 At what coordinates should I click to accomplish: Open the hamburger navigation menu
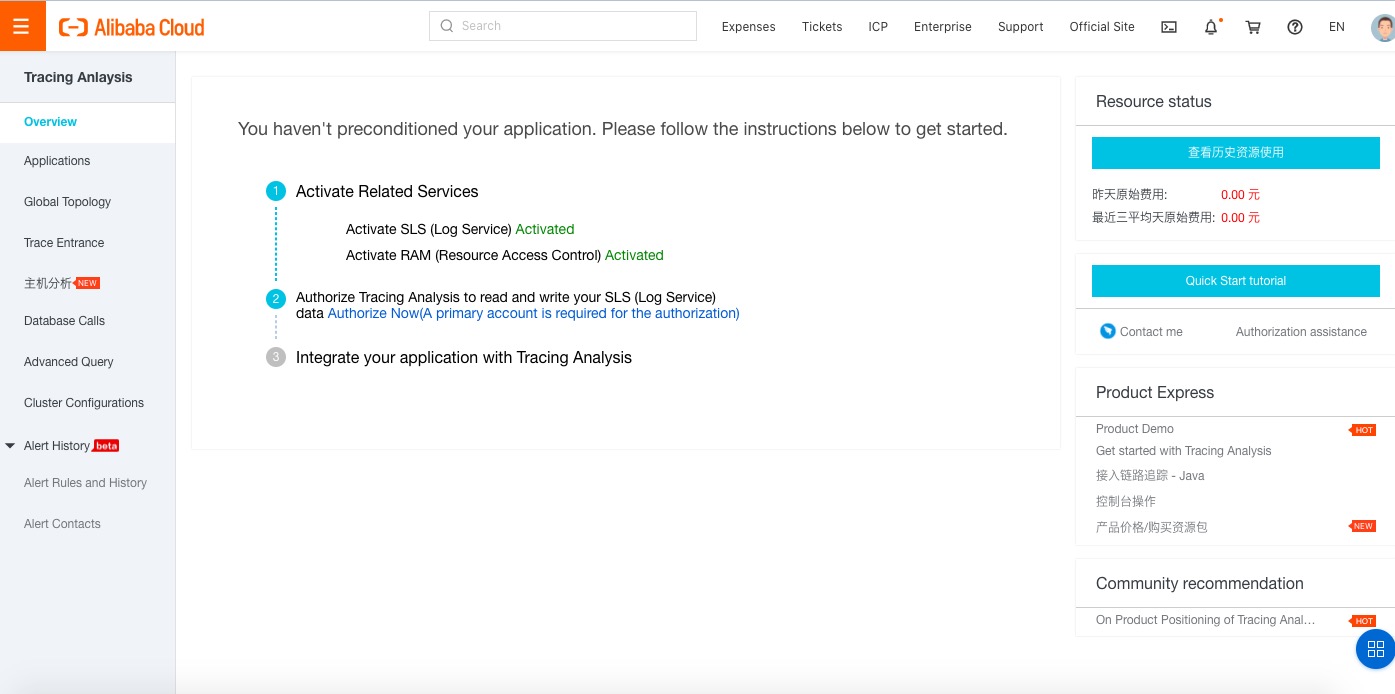(x=22, y=26)
